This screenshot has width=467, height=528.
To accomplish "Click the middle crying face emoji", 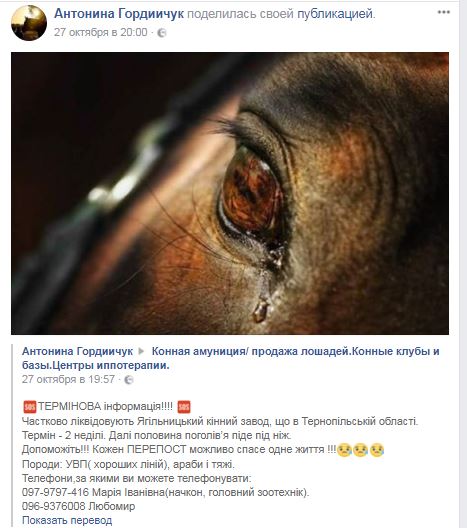I will [361, 450].
